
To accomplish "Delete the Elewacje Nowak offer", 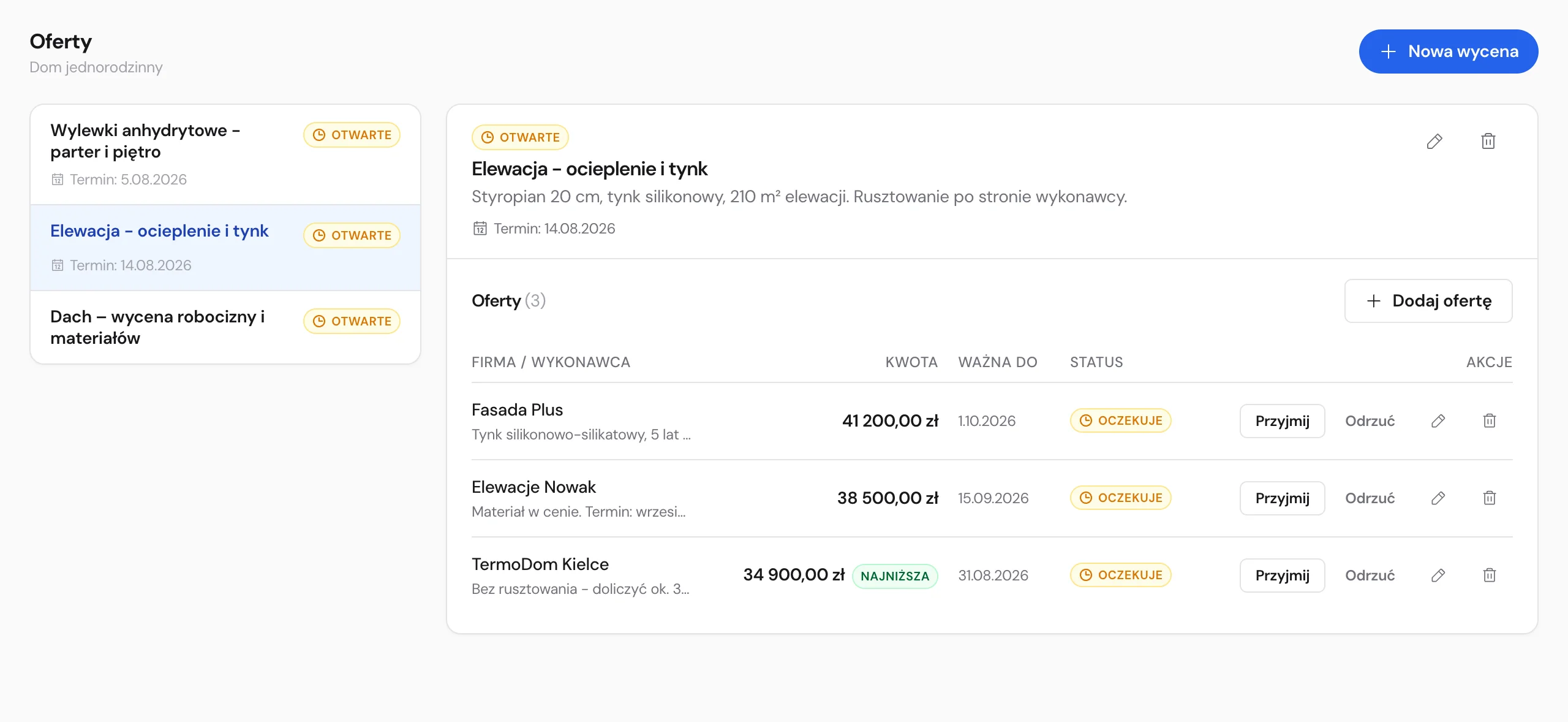I will pos(1490,498).
